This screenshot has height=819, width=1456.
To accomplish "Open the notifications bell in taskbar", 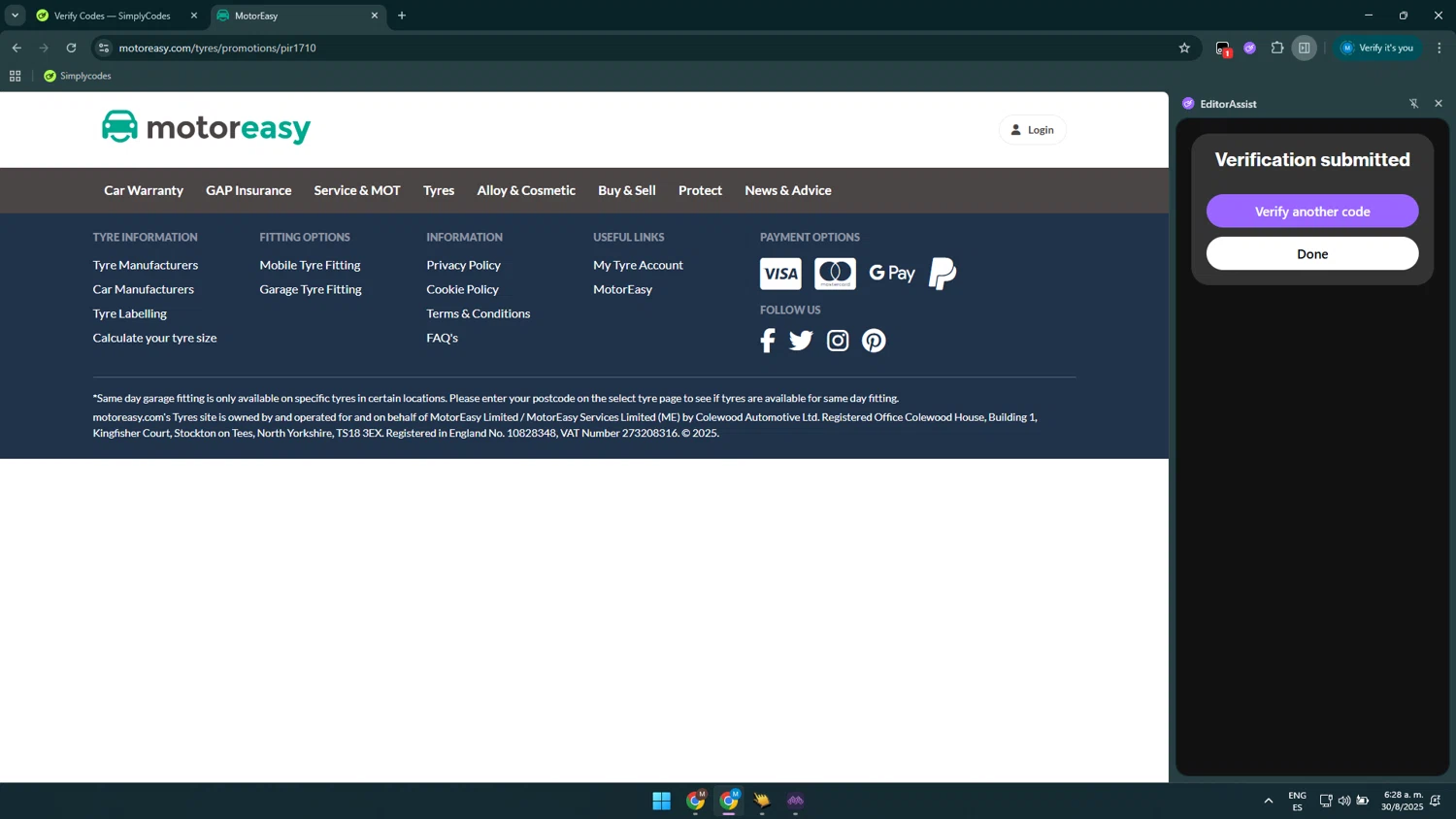I will (1436, 801).
